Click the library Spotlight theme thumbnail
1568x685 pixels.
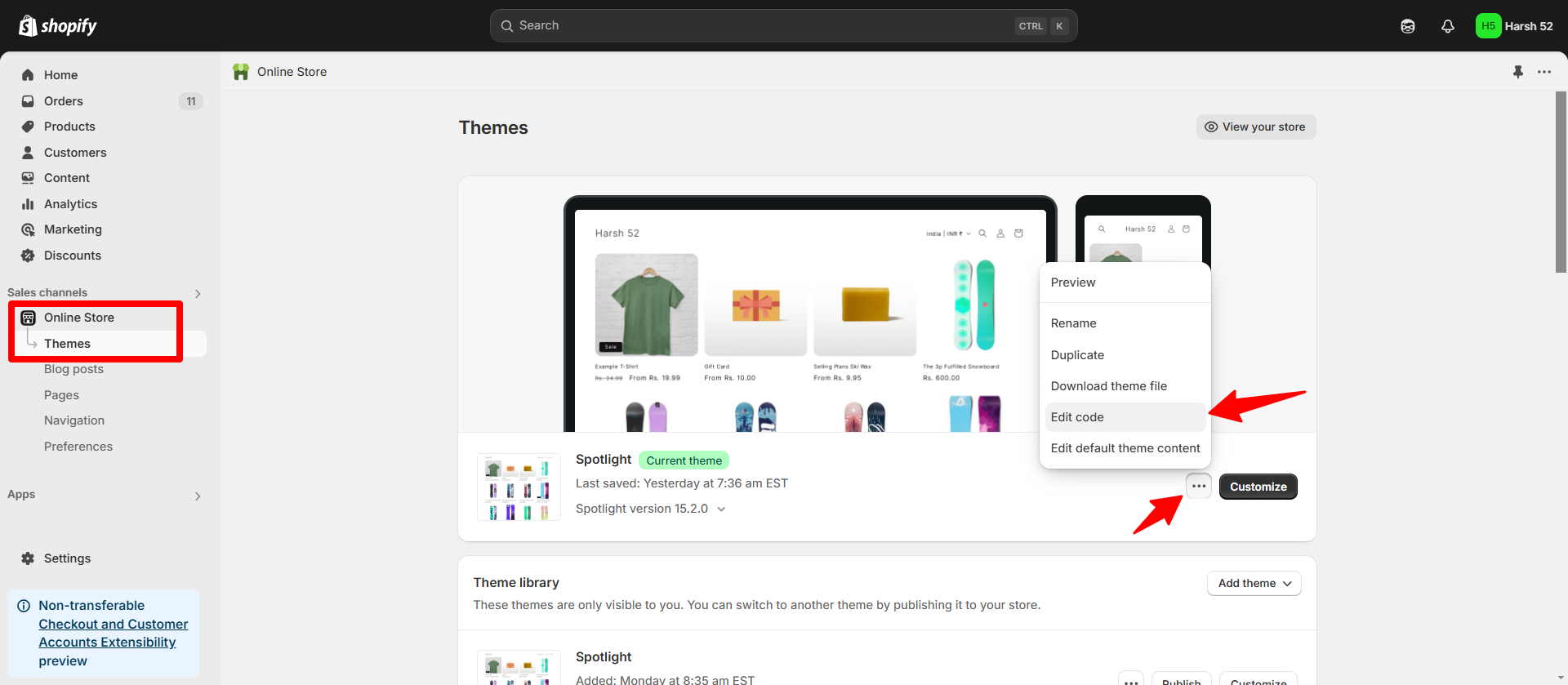[519, 669]
